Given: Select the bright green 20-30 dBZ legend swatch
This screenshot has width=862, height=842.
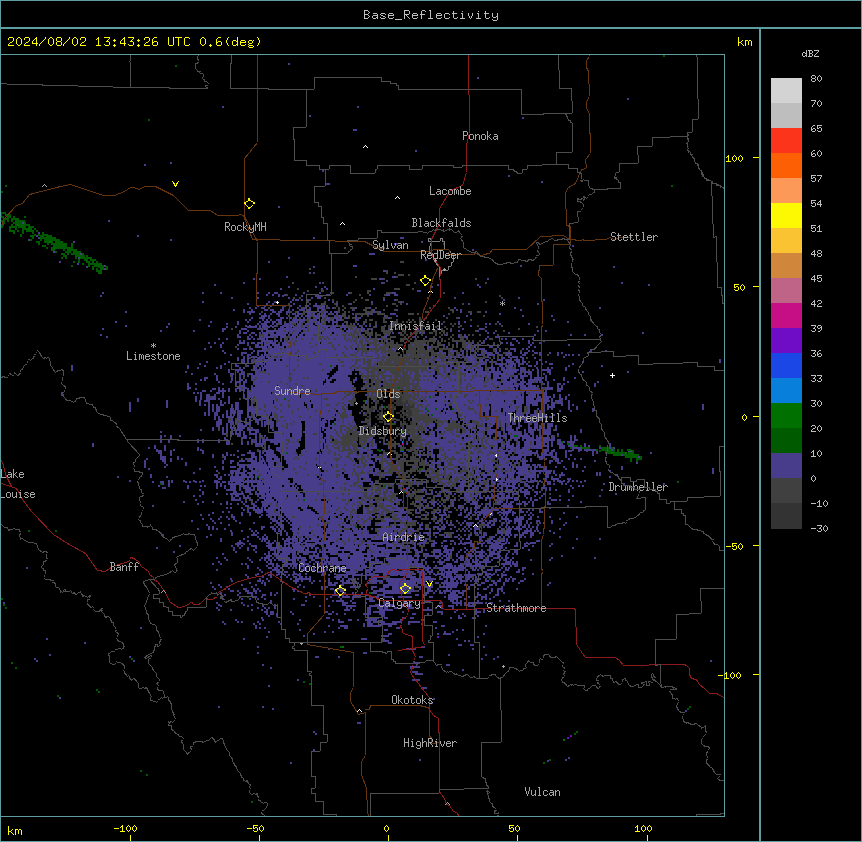Looking at the screenshot, I should click(786, 416).
